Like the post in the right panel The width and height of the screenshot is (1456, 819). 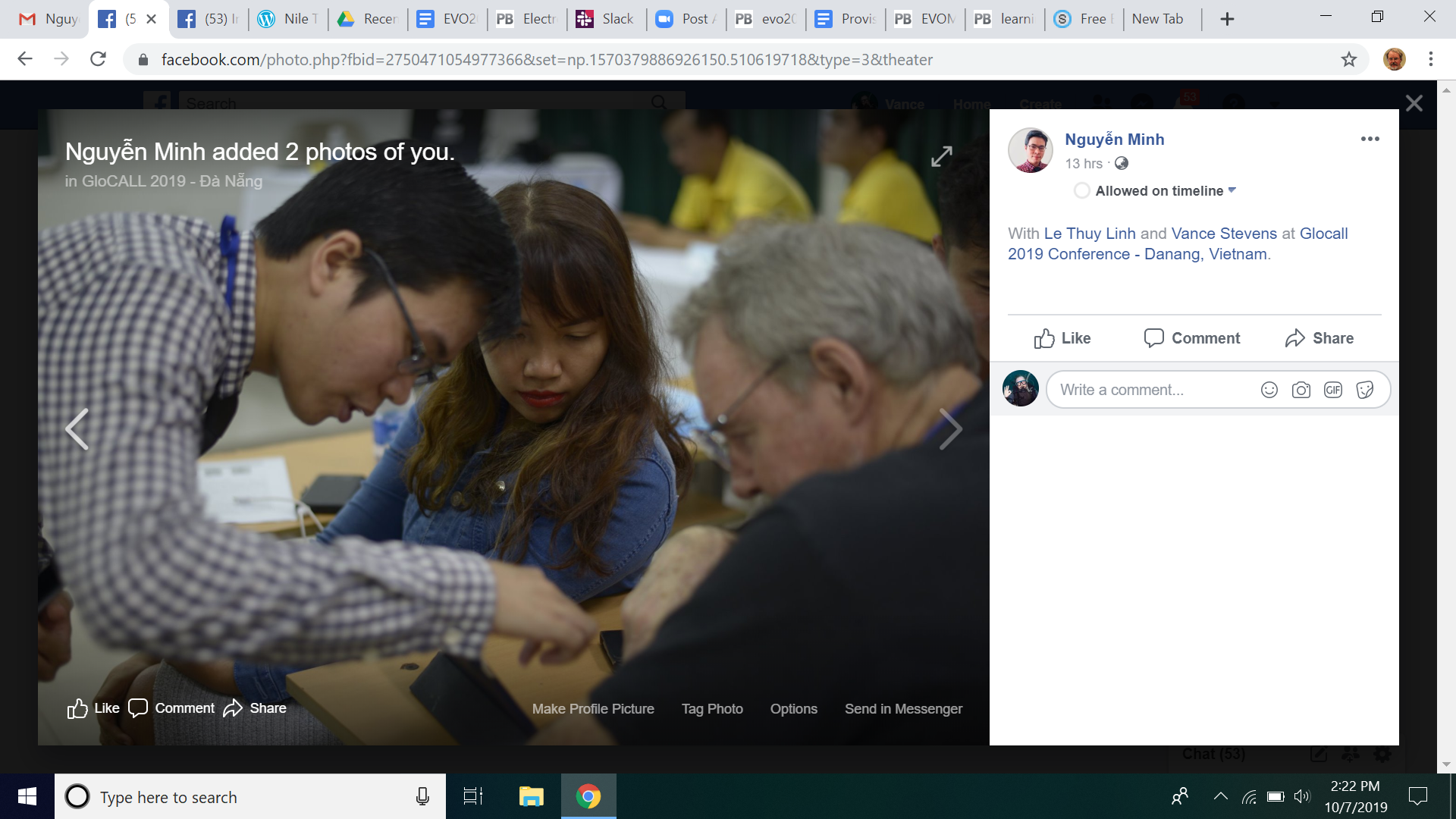click(1062, 338)
